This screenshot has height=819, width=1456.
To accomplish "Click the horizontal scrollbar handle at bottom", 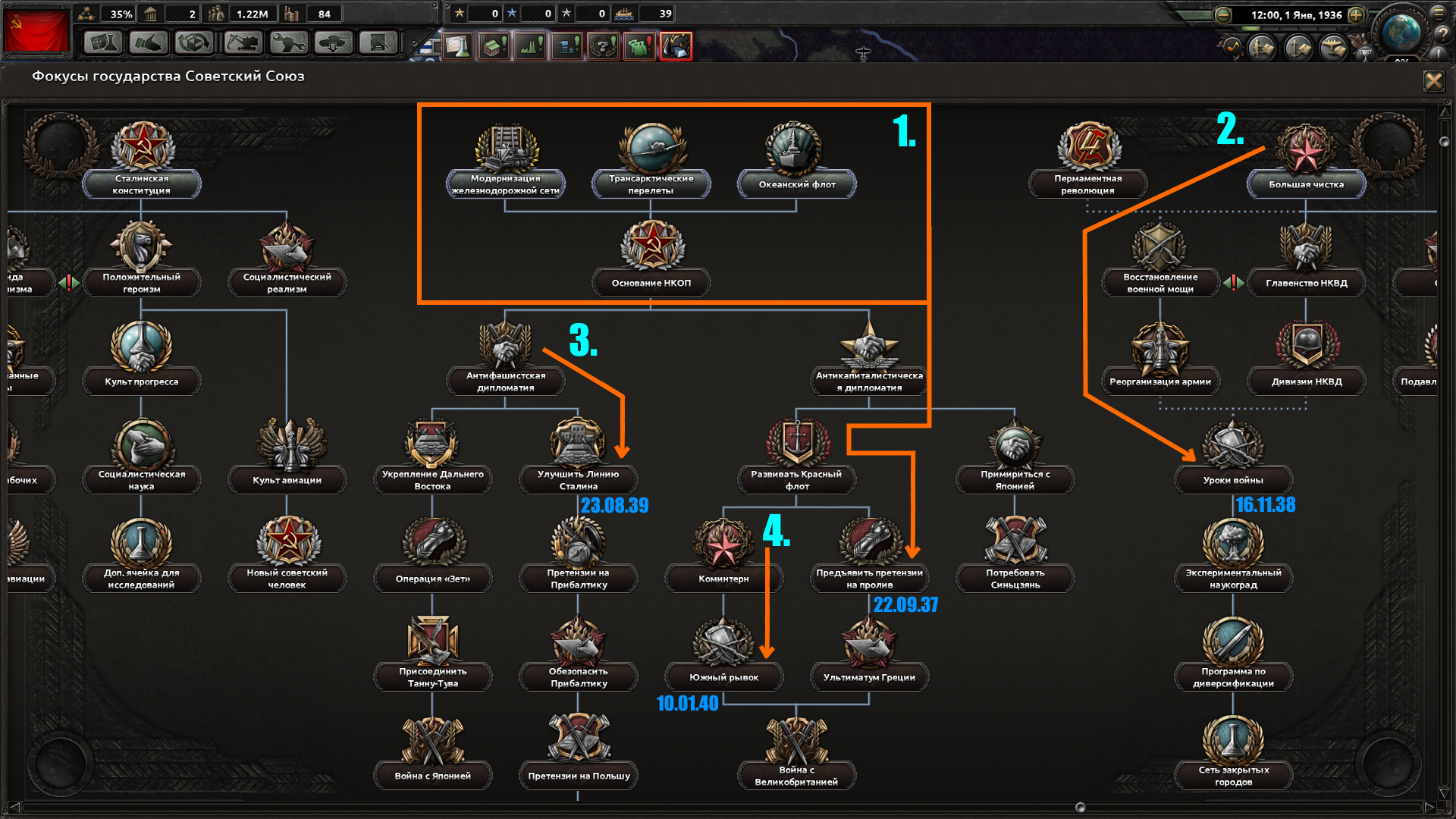I will point(1081,808).
